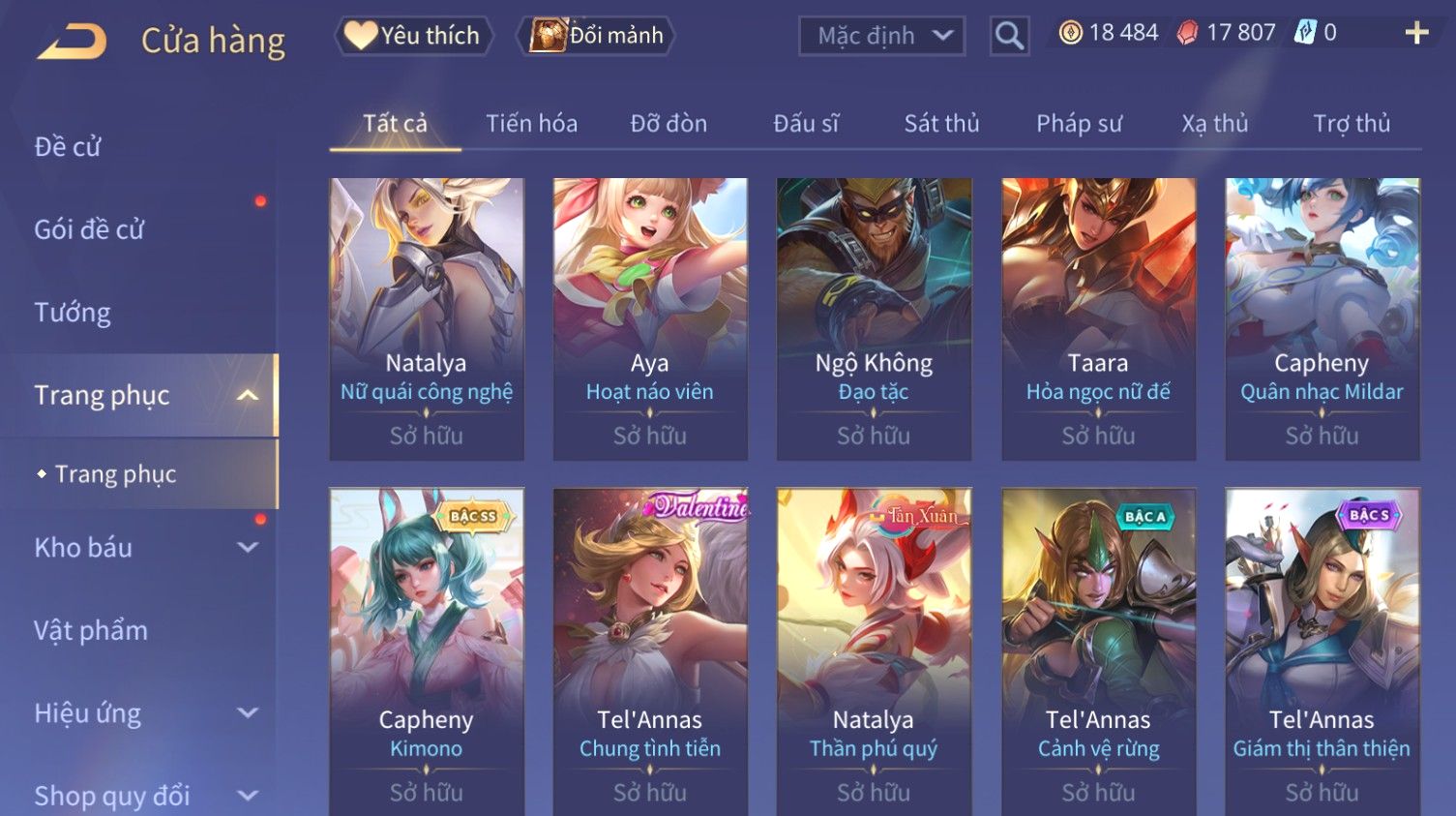Open Yêu thích heart favorites
Image resolution: width=1456 pixels, height=816 pixels.
(x=414, y=36)
